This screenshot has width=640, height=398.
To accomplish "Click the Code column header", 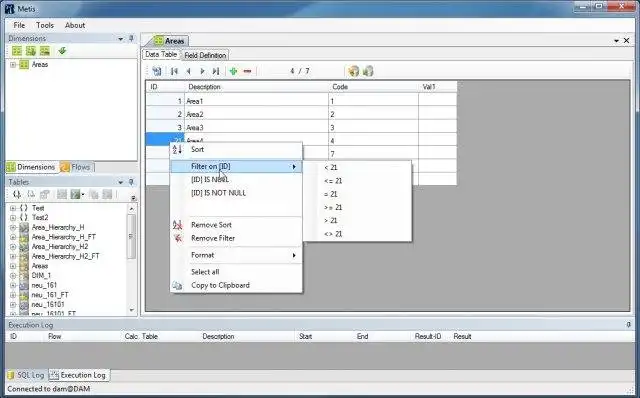I will click(x=373, y=87).
